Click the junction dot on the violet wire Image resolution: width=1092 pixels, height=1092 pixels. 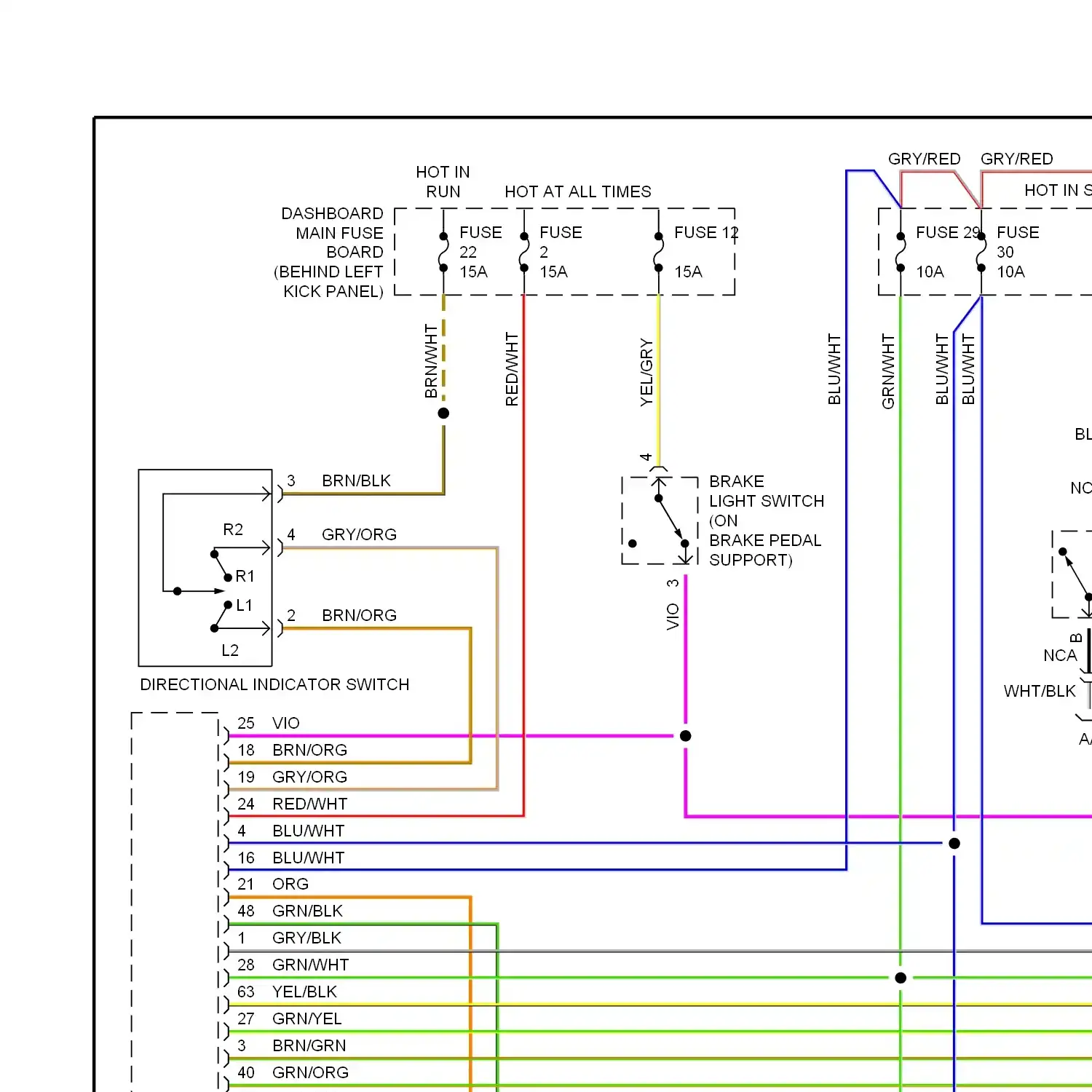pos(686,736)
